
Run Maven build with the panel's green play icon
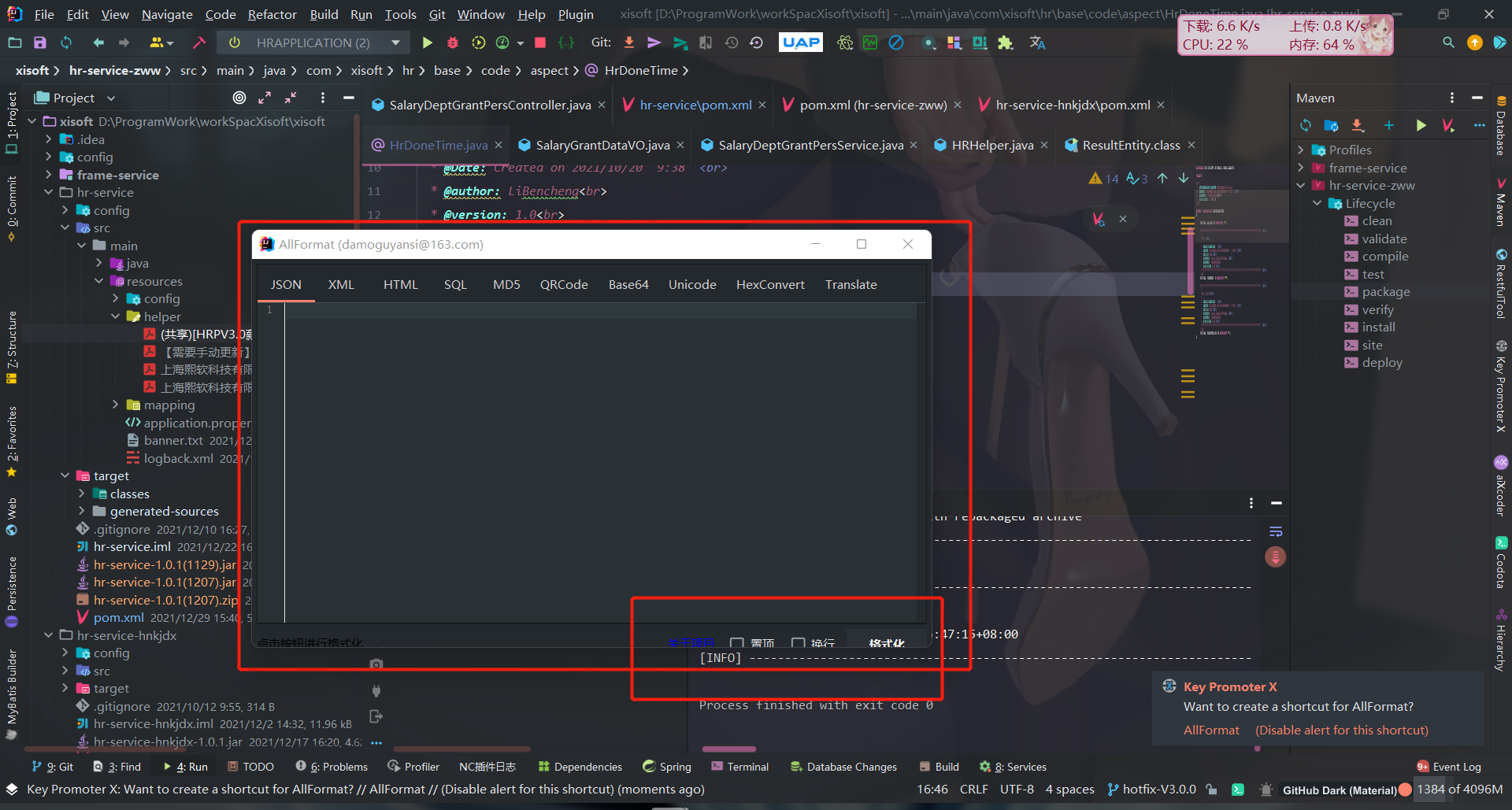(1421, 125)
